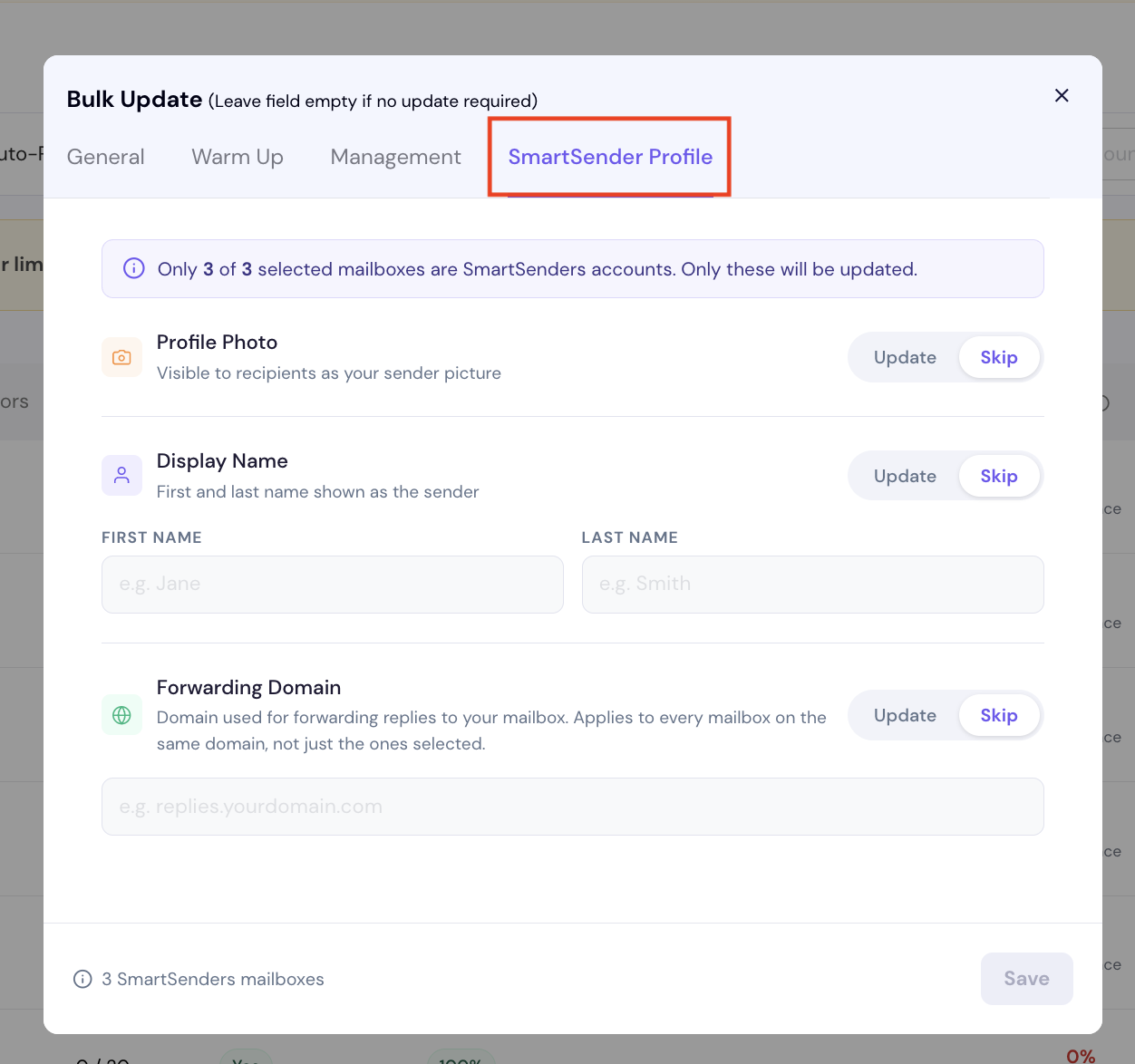Switch to the General tab
Image resolution: width=1135 pixels, height=1064 pixels.
106,157
